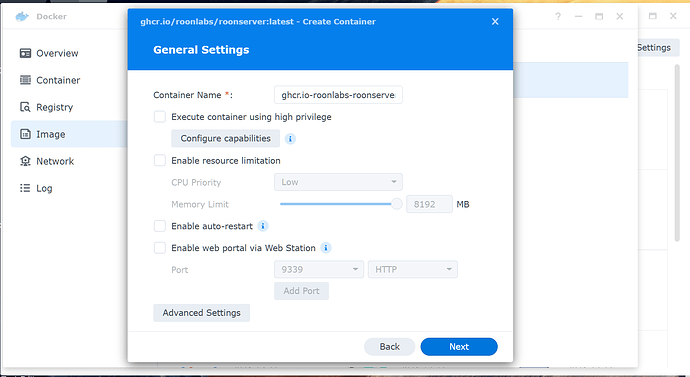Click the Docker window vertical scrollbar
The height and width of the screenshot is (377, 690).
(x=677, y=153)
